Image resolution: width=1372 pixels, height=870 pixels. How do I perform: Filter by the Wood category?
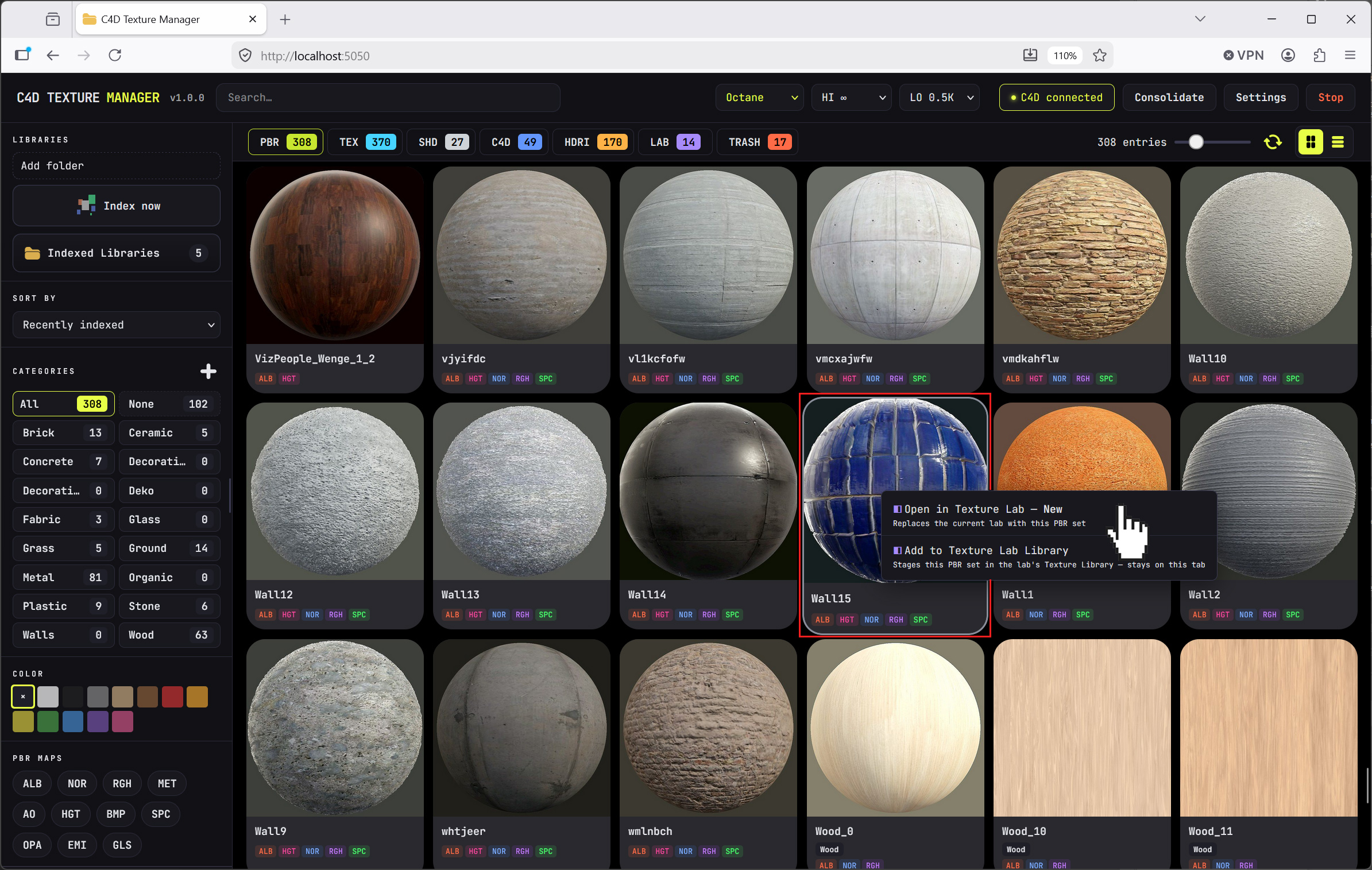169,635
